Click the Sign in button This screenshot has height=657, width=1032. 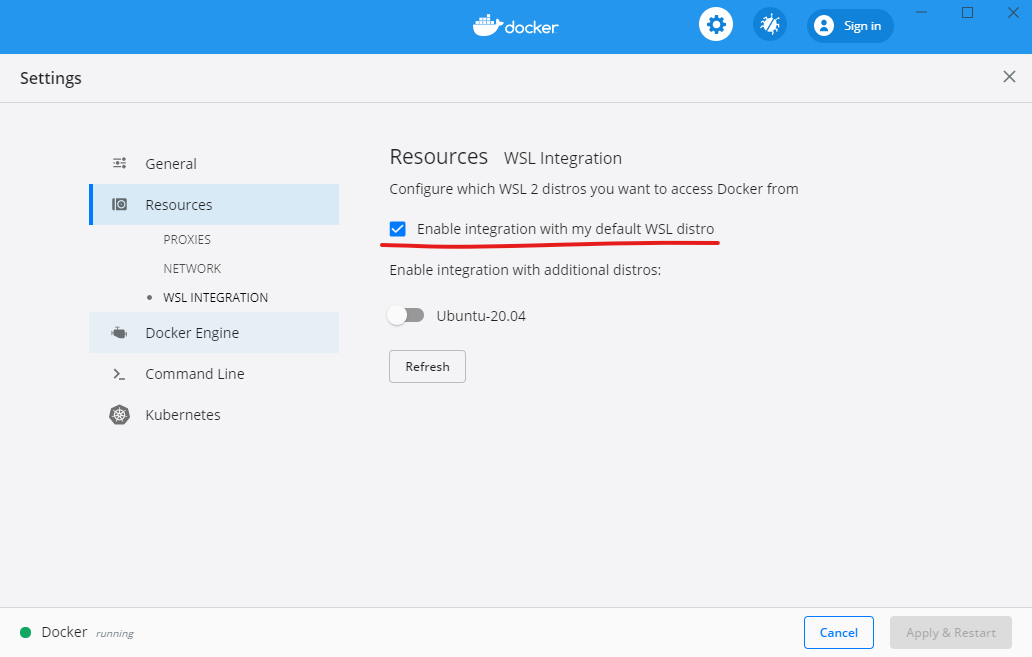[850, 26]
